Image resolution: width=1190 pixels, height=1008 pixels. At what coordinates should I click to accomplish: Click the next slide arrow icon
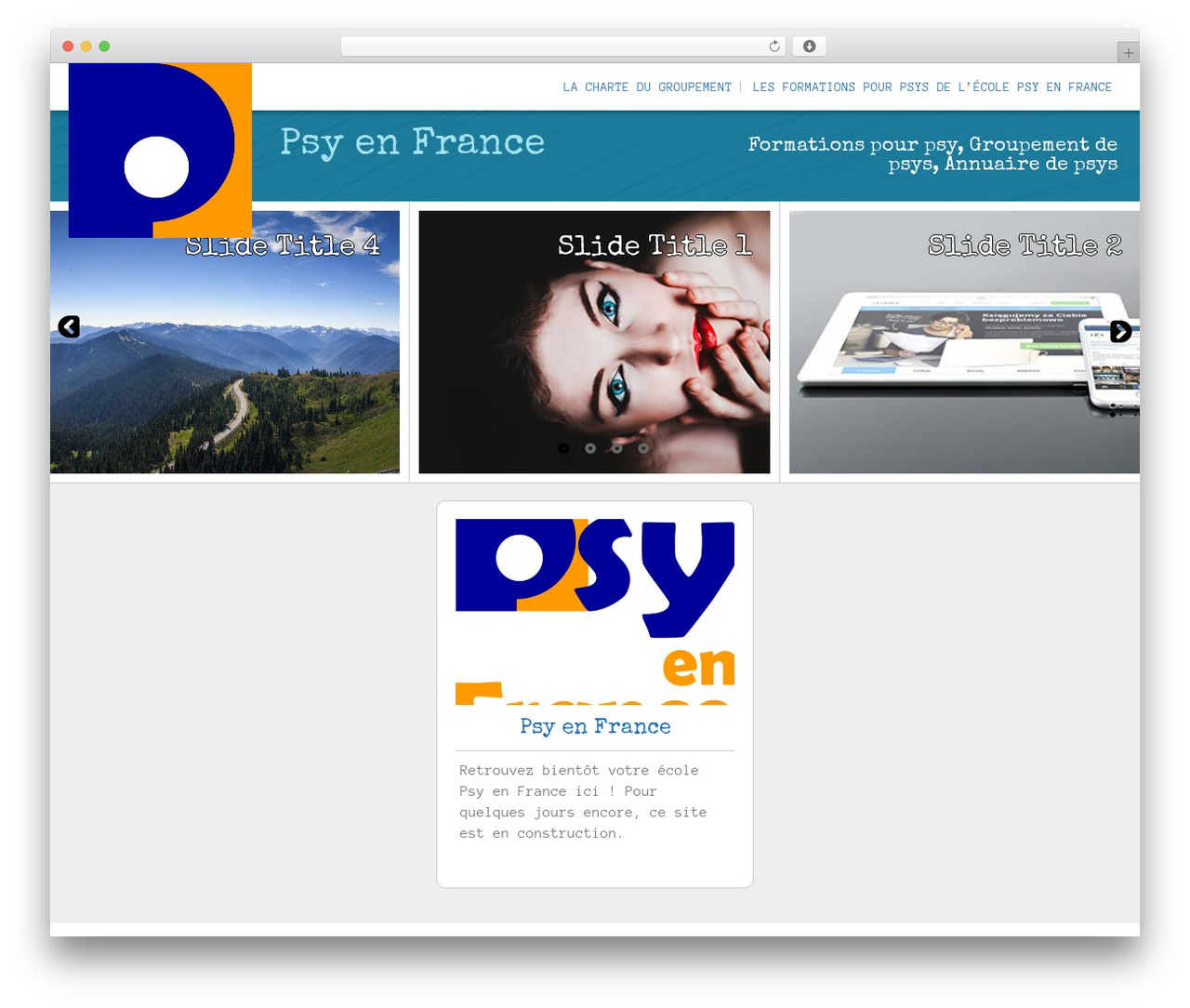tap(1120, 331)
